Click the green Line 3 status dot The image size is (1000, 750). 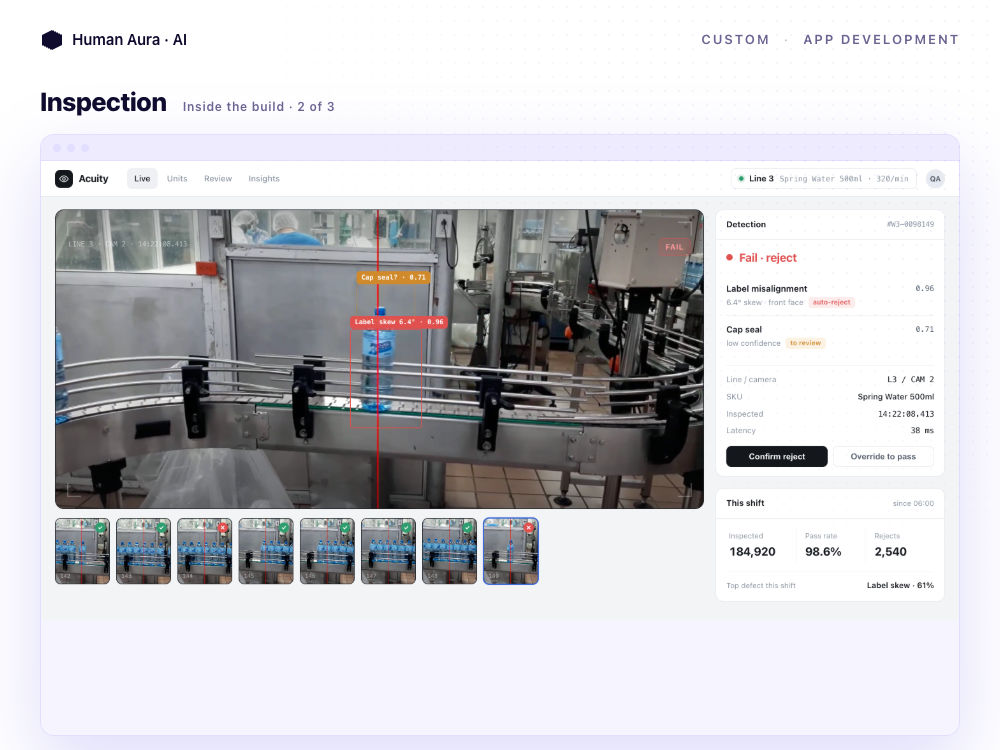pos(740,179)
